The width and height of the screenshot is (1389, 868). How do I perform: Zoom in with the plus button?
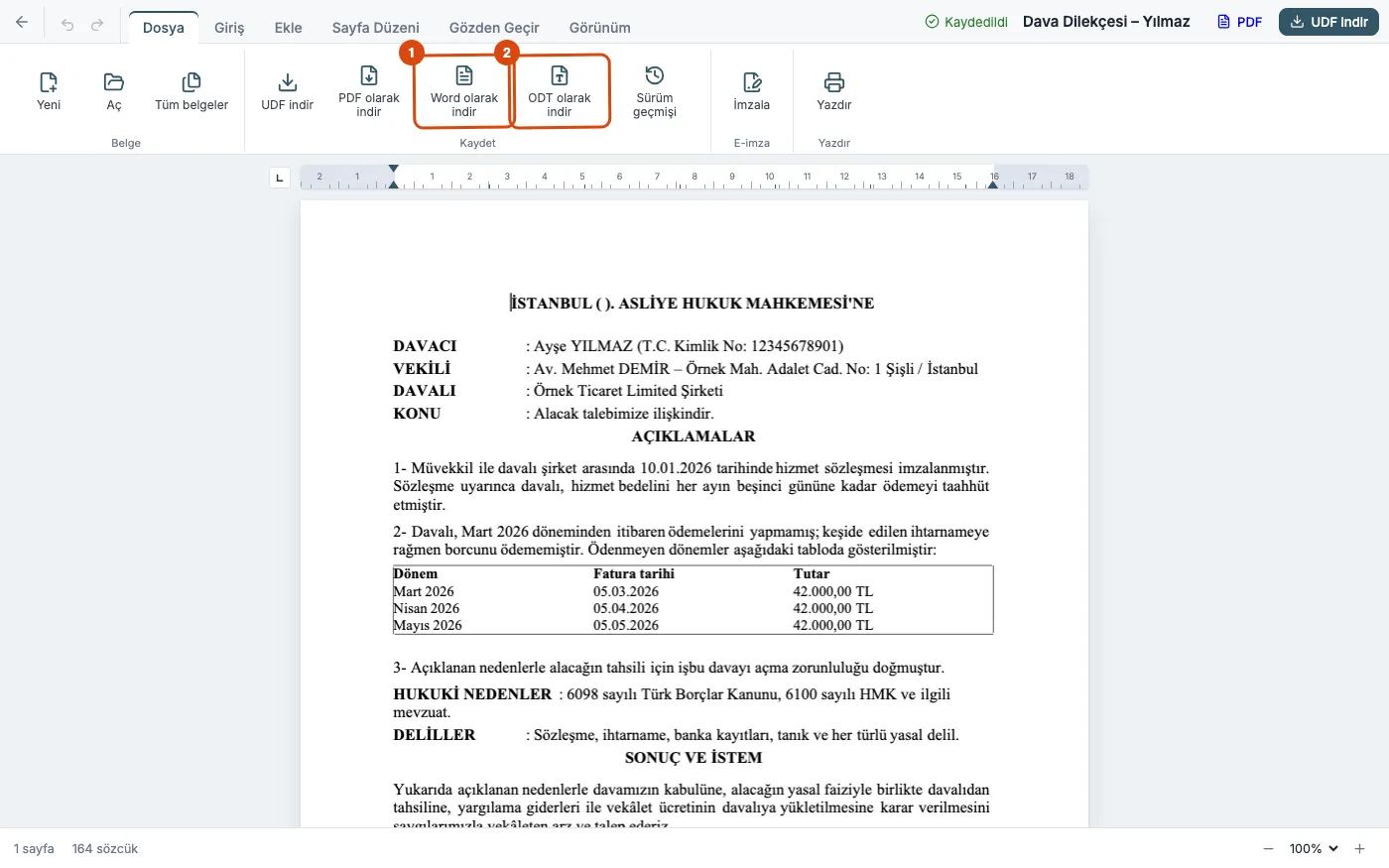point(1360,849)
